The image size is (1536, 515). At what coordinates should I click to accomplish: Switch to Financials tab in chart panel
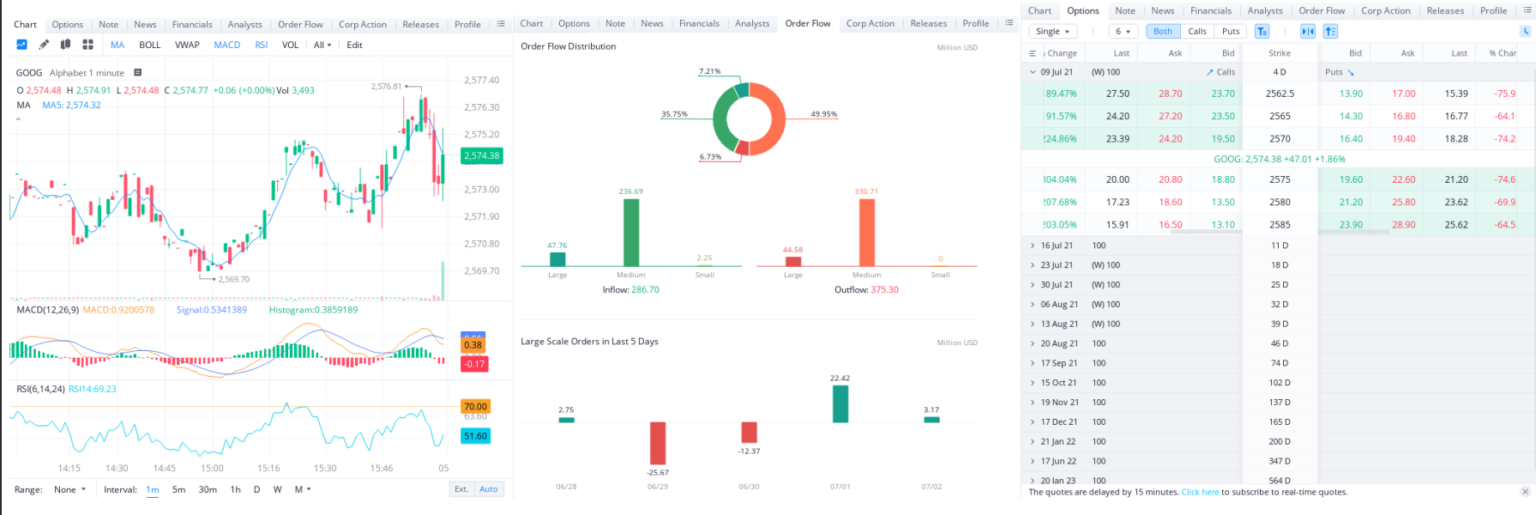tap(191, 24)
